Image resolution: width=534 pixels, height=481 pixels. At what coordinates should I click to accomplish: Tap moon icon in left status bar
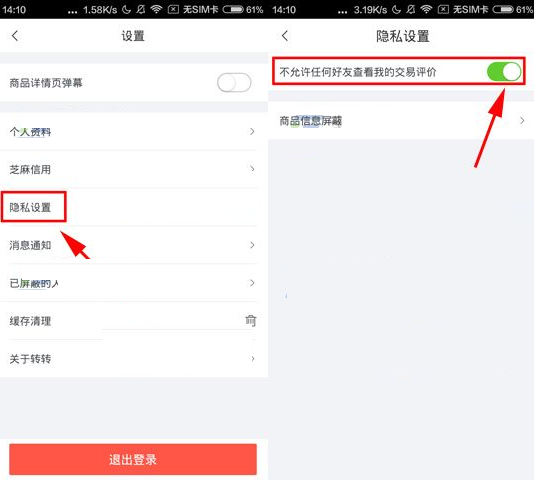[x=126, y=10]
